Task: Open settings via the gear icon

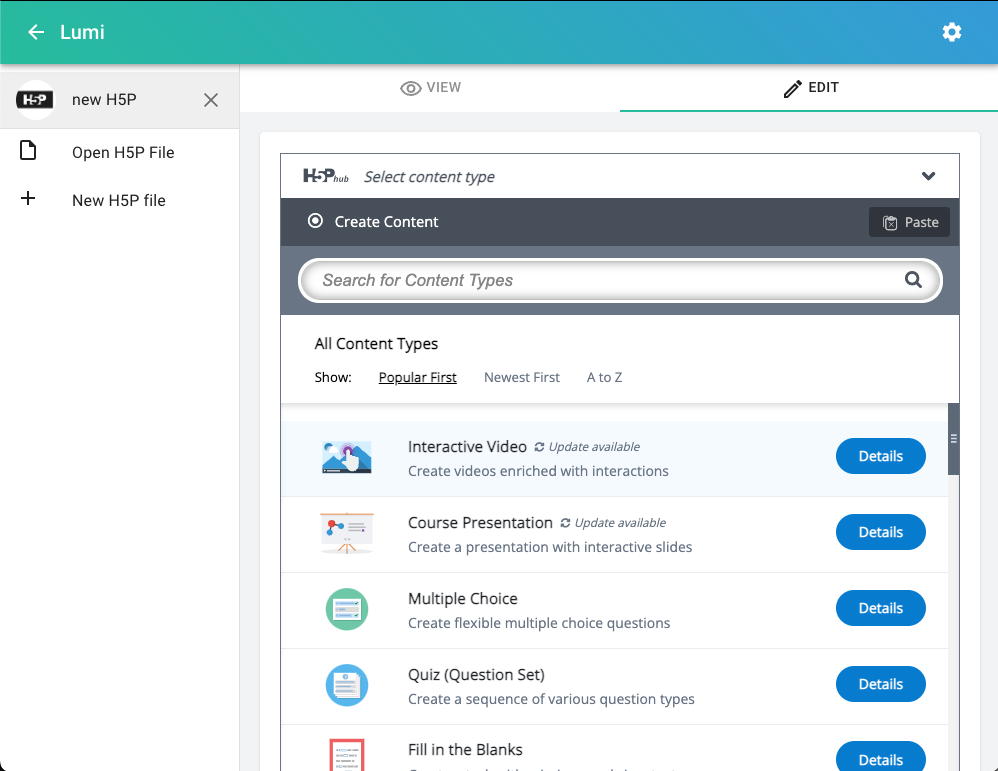Action: (951, 31)
